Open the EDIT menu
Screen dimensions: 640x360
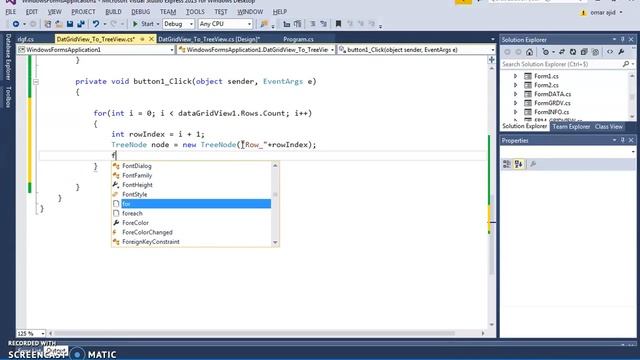[x=31, y=12]
